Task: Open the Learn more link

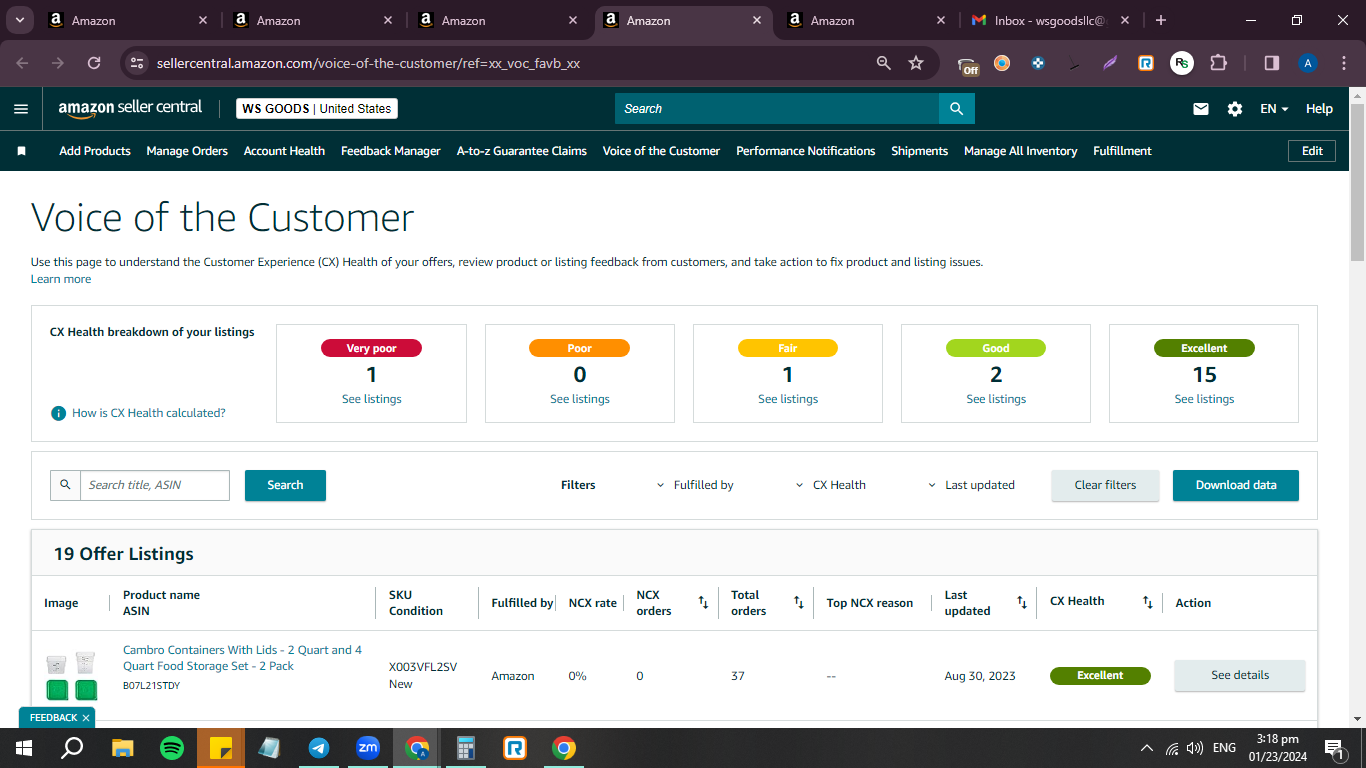Action: pos(61,279)
